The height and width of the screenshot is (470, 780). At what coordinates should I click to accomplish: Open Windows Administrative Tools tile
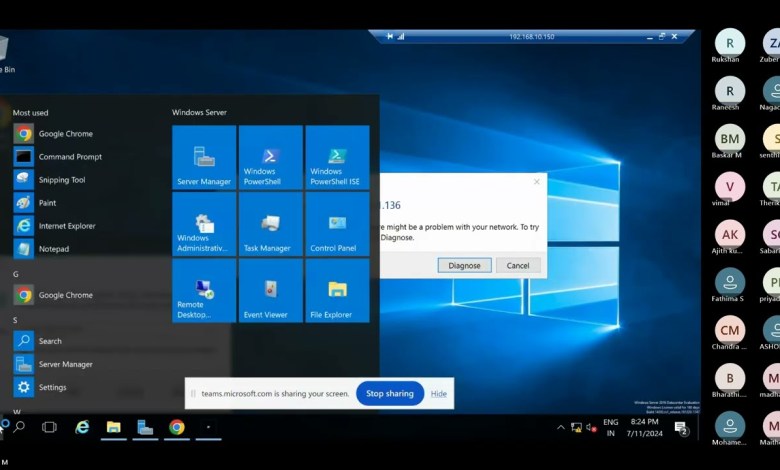tap(204, 224)
